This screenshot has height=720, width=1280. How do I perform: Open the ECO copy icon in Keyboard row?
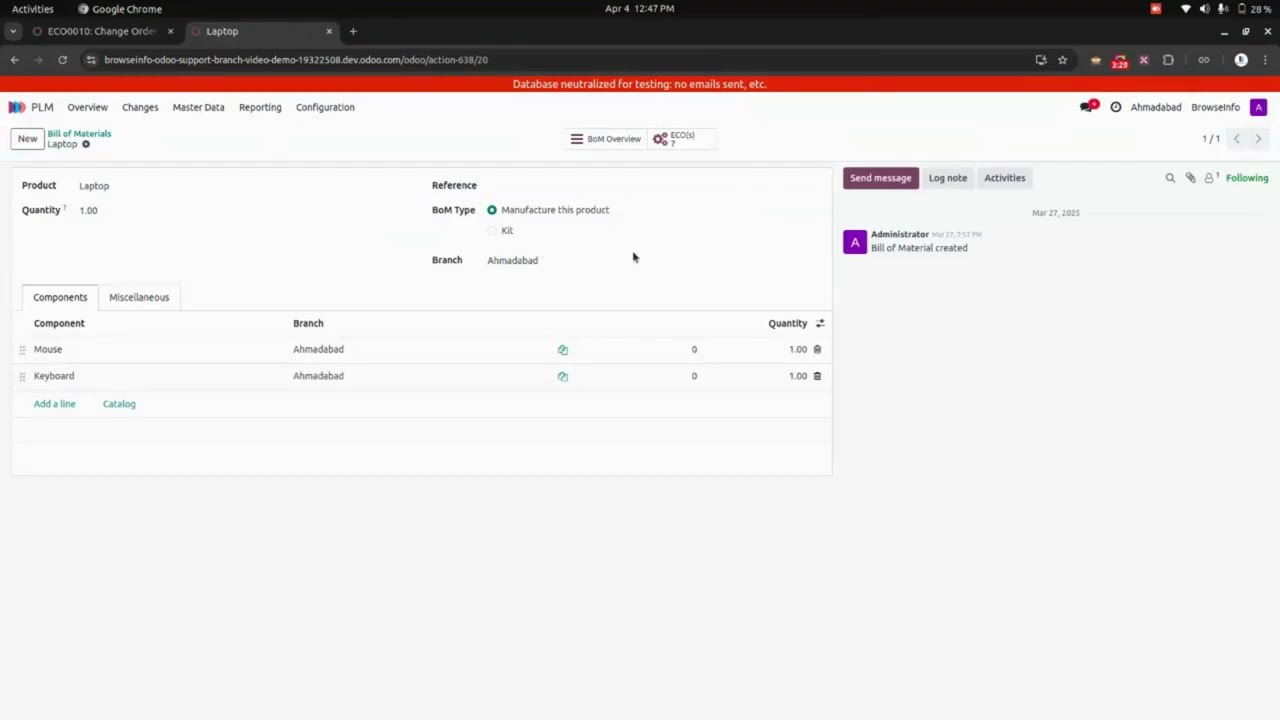coord(563,377)
